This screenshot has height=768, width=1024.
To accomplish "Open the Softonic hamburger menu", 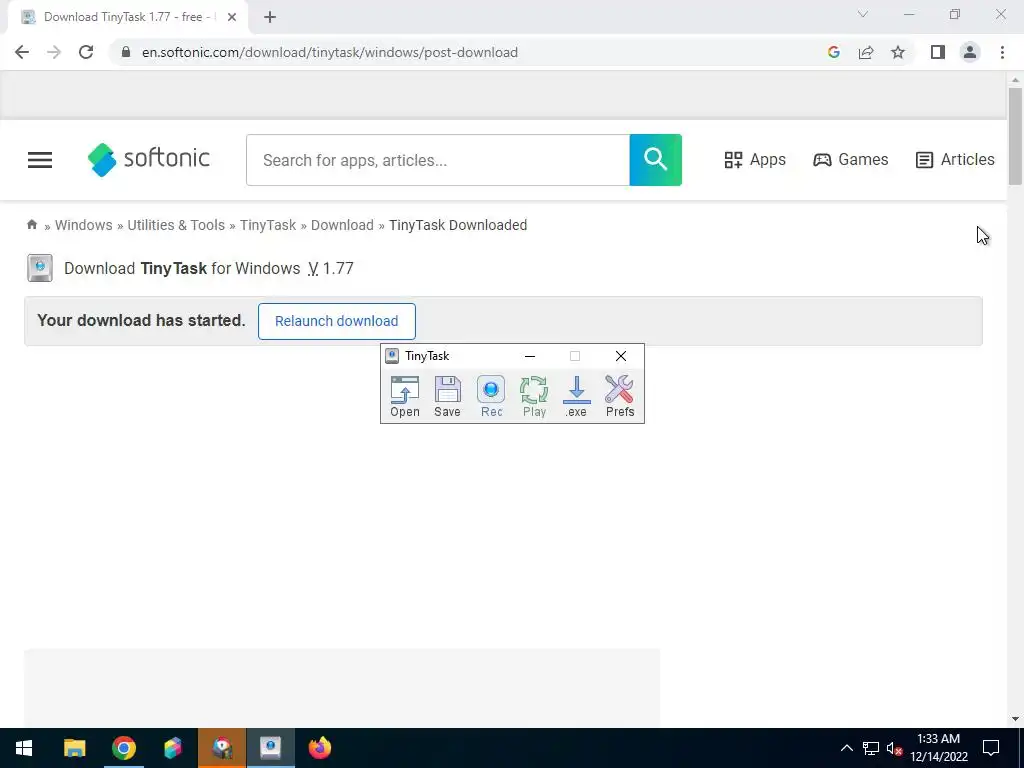I will [40, 160].
